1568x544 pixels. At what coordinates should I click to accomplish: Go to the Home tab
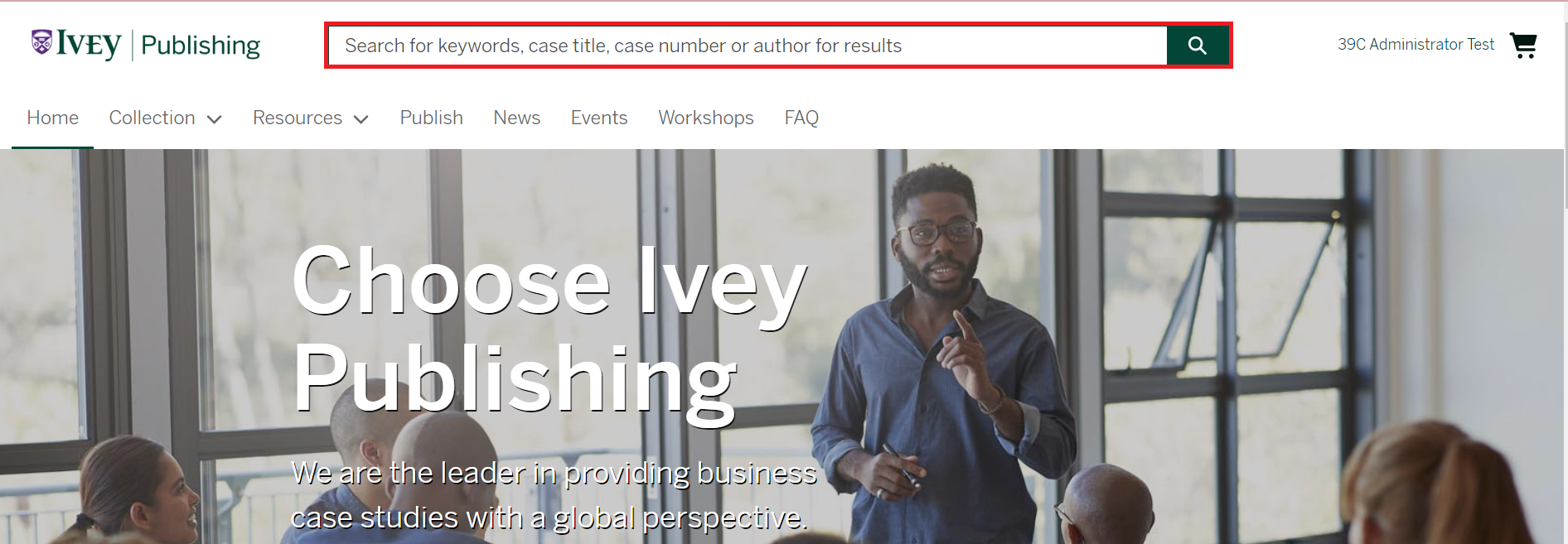tap(52, 118)
